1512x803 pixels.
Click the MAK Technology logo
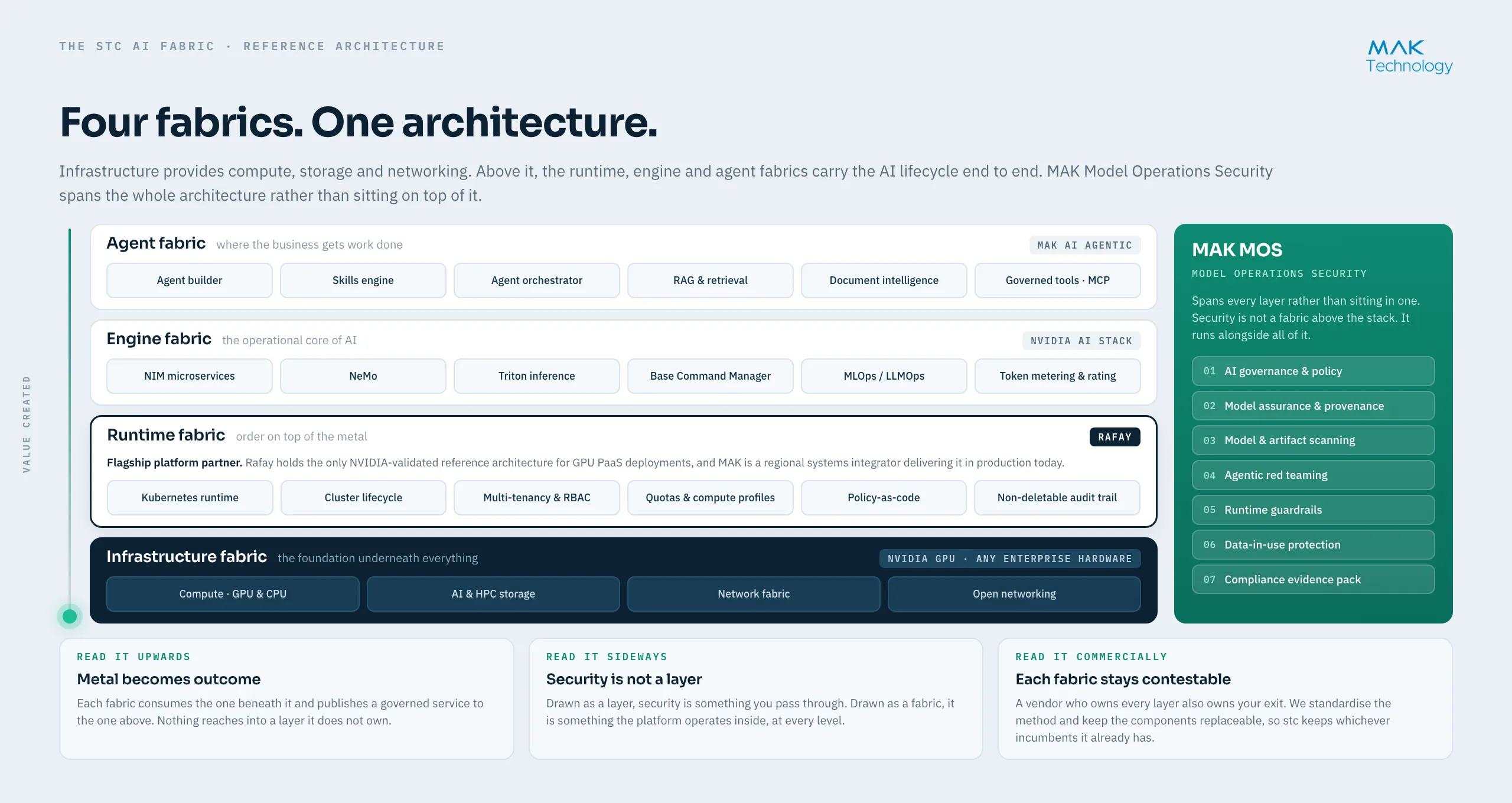click(1409, 57)
